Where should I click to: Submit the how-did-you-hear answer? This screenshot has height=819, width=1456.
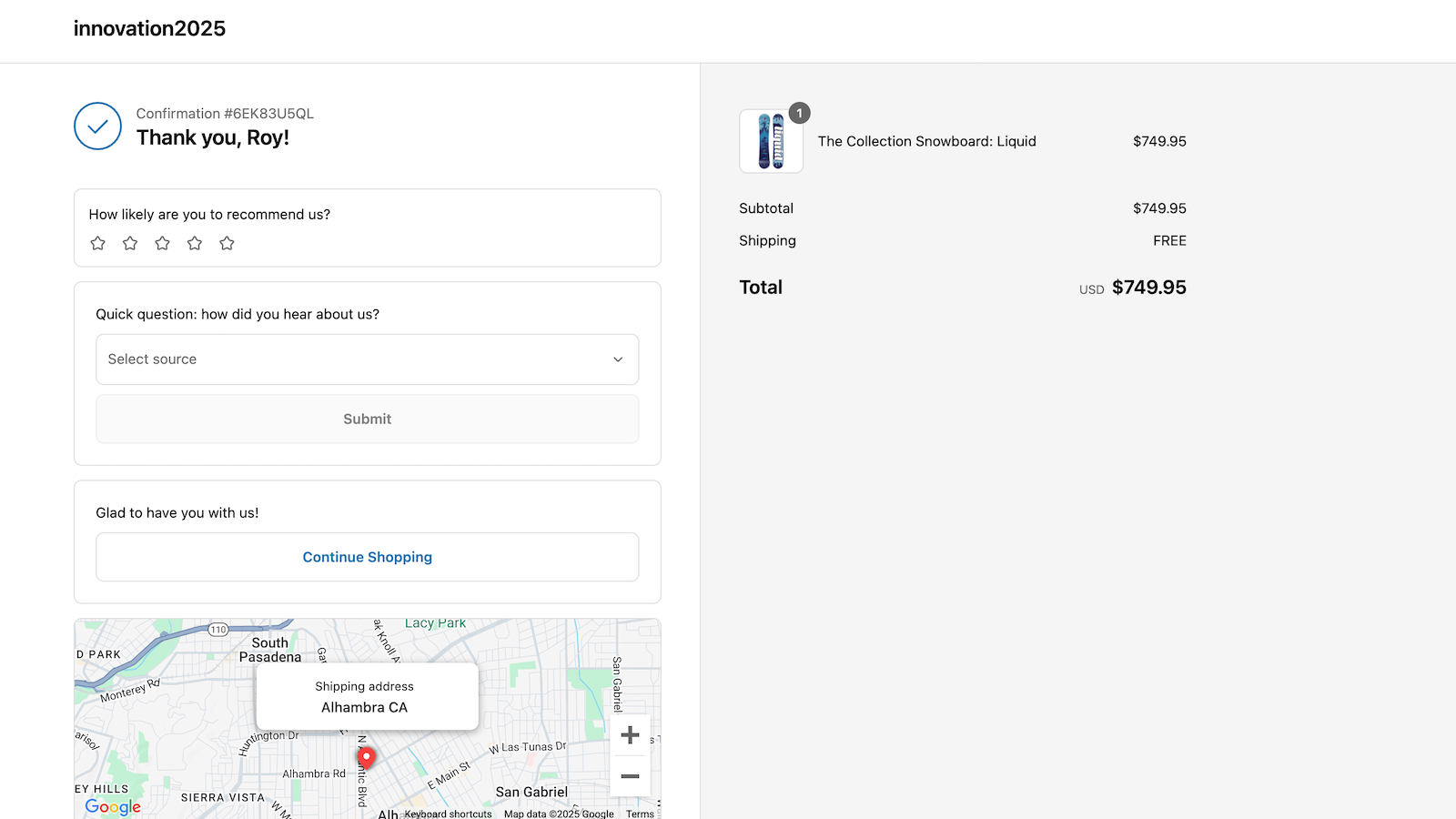pyautogui.click(x=367, y=419)
